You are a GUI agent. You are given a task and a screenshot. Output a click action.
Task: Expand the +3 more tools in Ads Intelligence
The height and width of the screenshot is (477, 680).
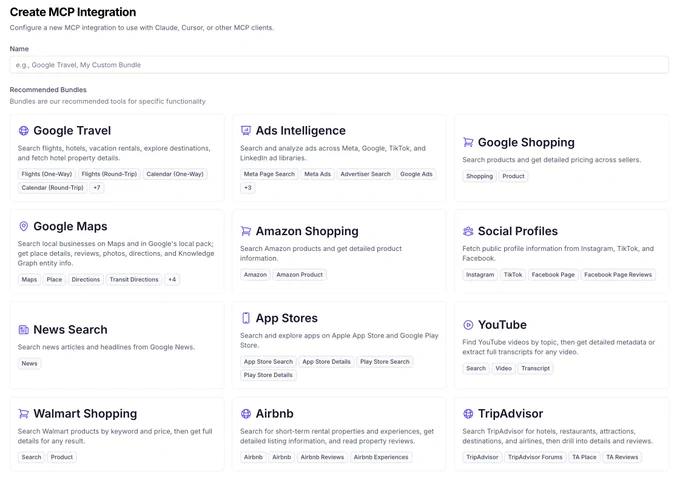pyautogui.click(x=248, y=187)
